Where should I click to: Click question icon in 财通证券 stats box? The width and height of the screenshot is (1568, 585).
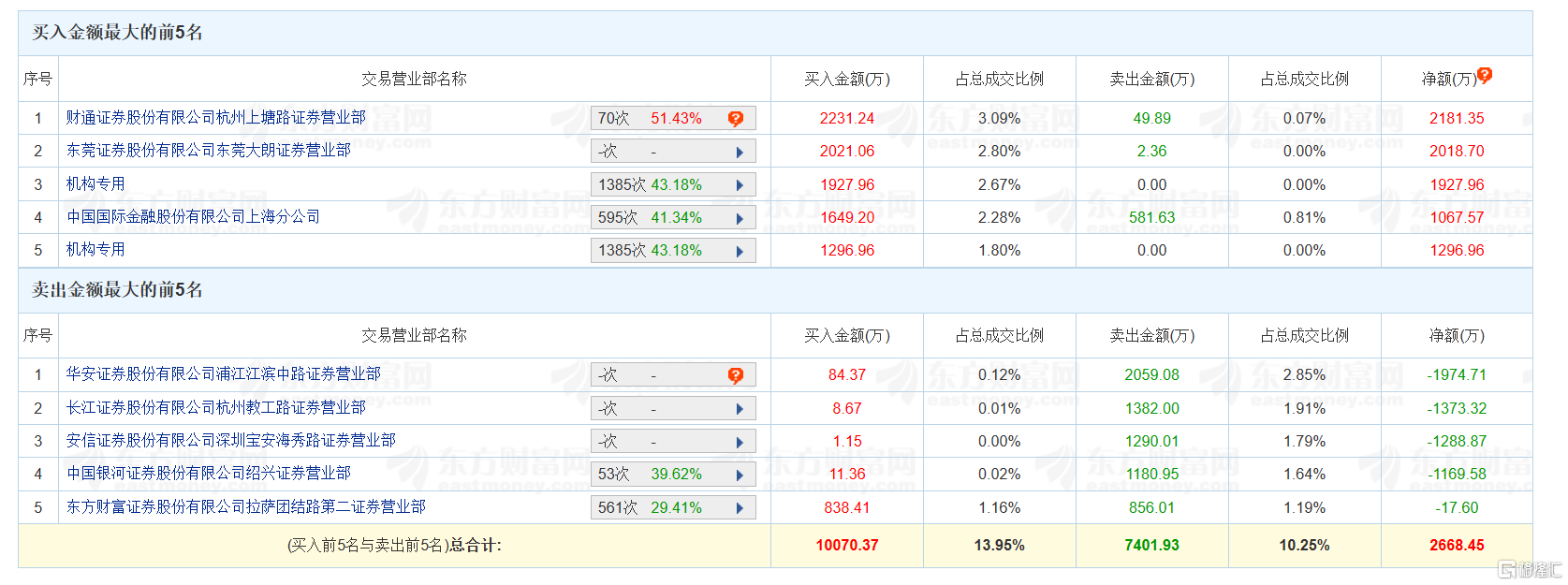(x=736, y=118)
